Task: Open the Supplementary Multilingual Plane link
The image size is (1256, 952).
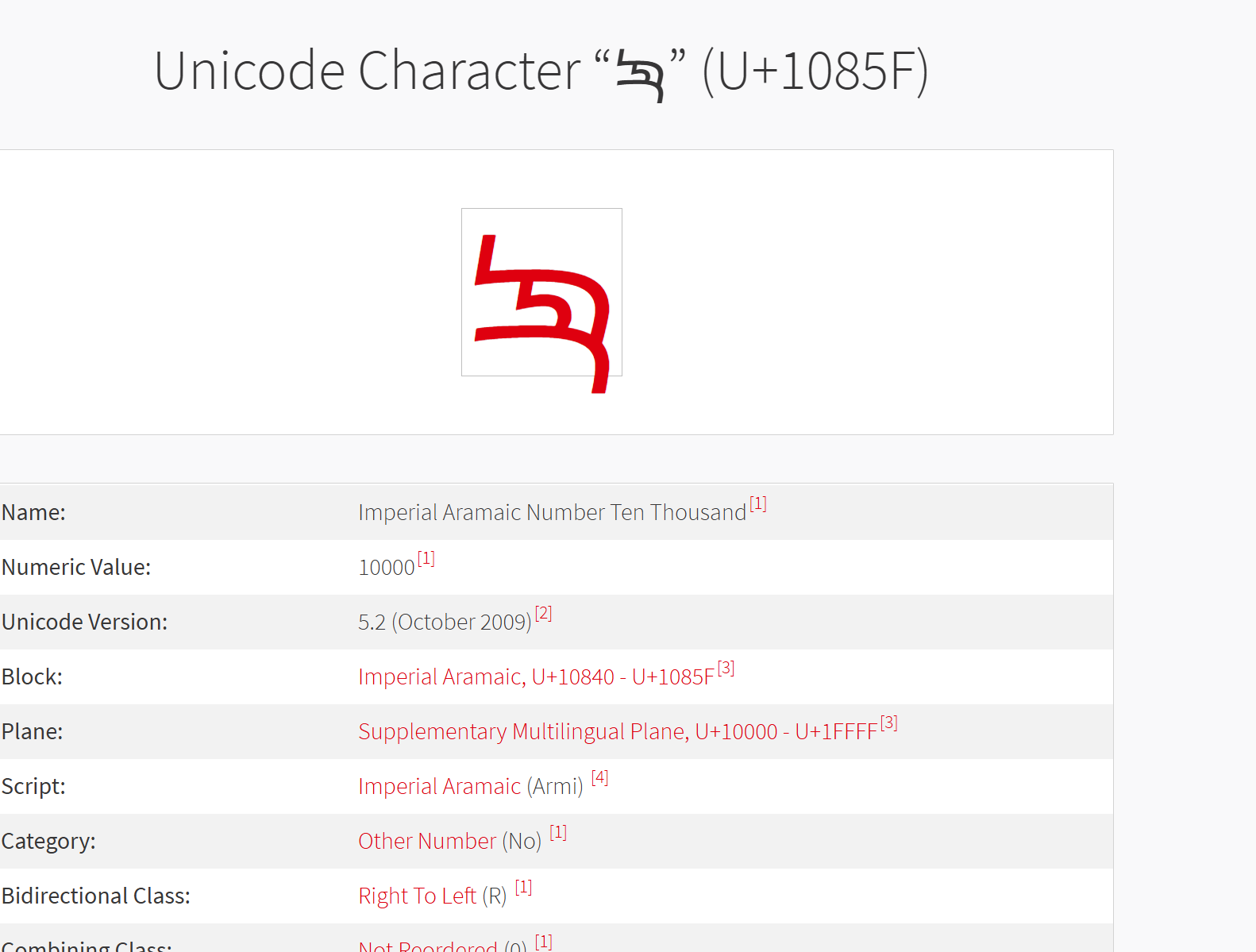Action: point(617,731)
